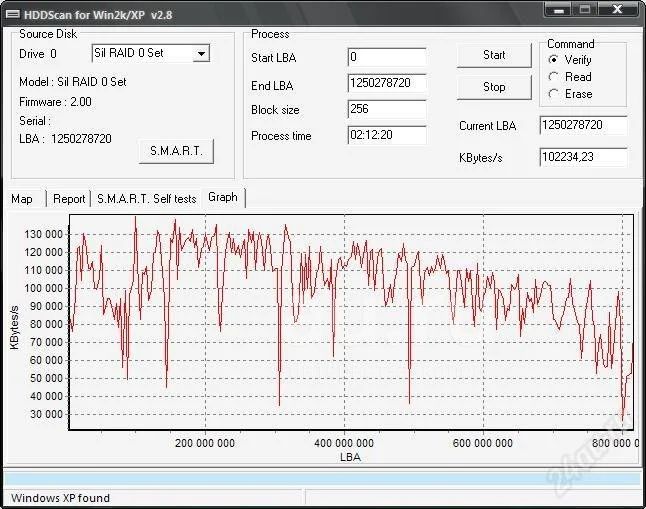Open the S.M.A.R.T. Self tests tab
This screenshot has width=646, height=509.
point(146,199)
